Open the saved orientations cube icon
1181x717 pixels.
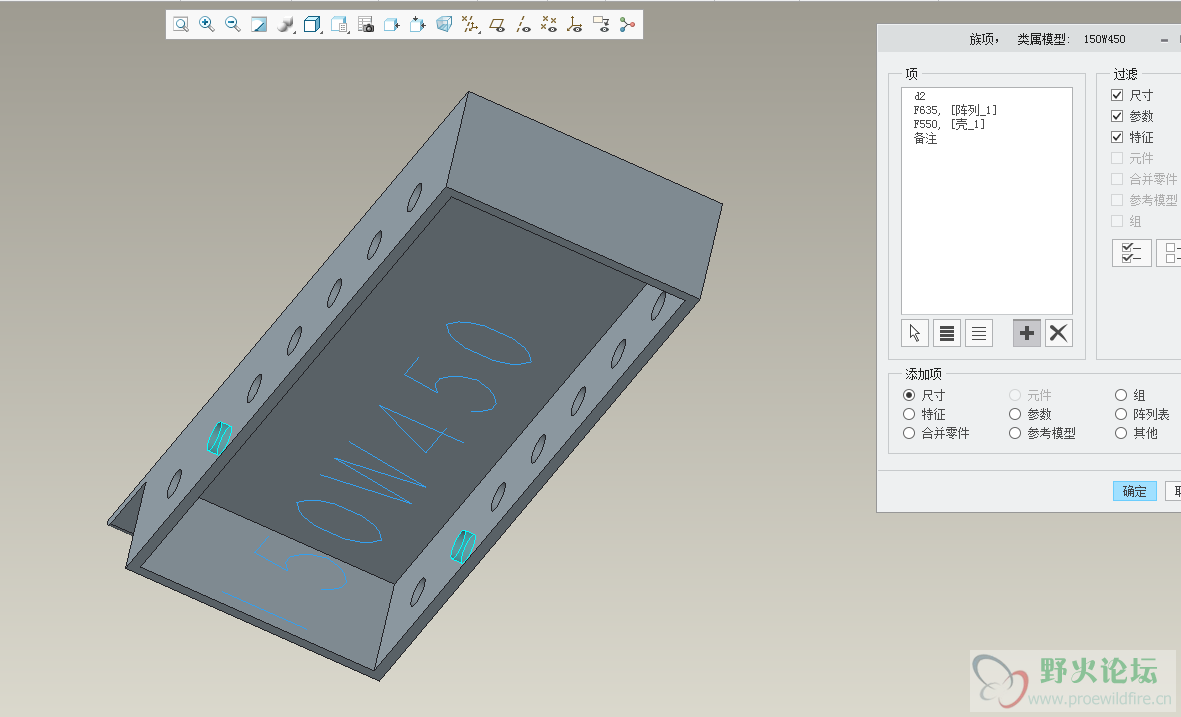pyautogui.click(x=312, y=25)
